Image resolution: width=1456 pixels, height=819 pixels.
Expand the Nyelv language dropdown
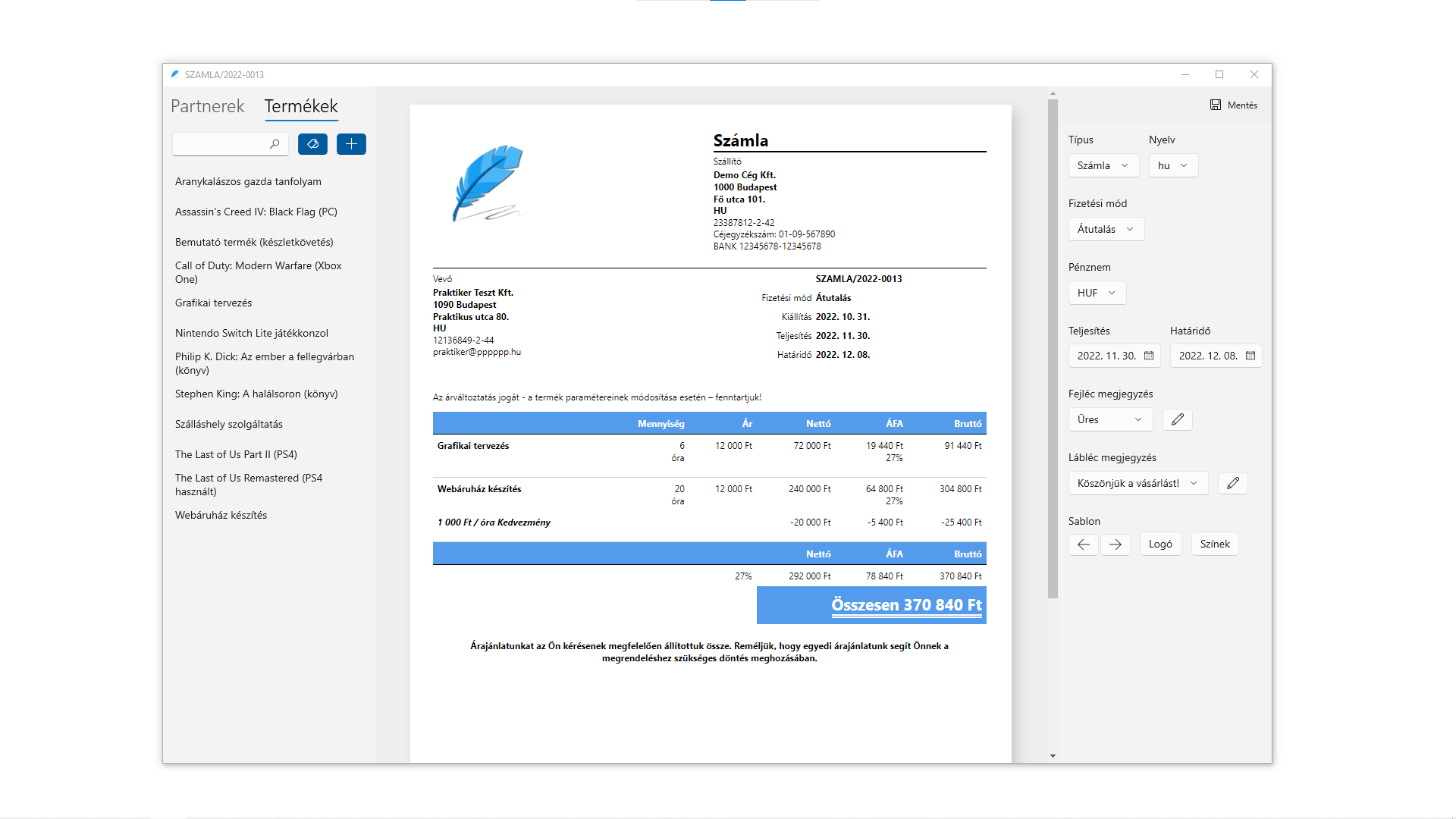1172,165
